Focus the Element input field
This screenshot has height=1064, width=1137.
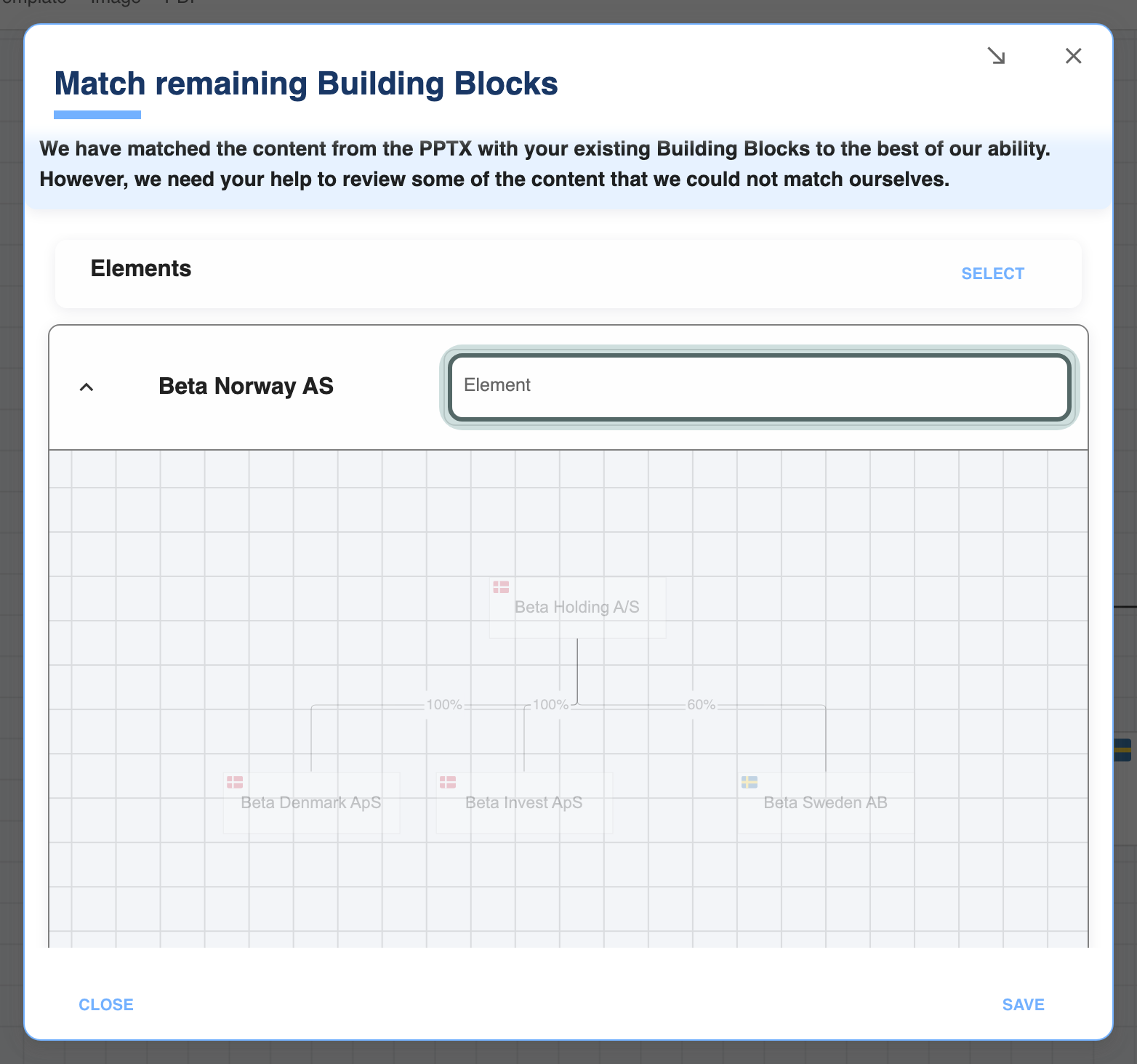tap(760, 387)
